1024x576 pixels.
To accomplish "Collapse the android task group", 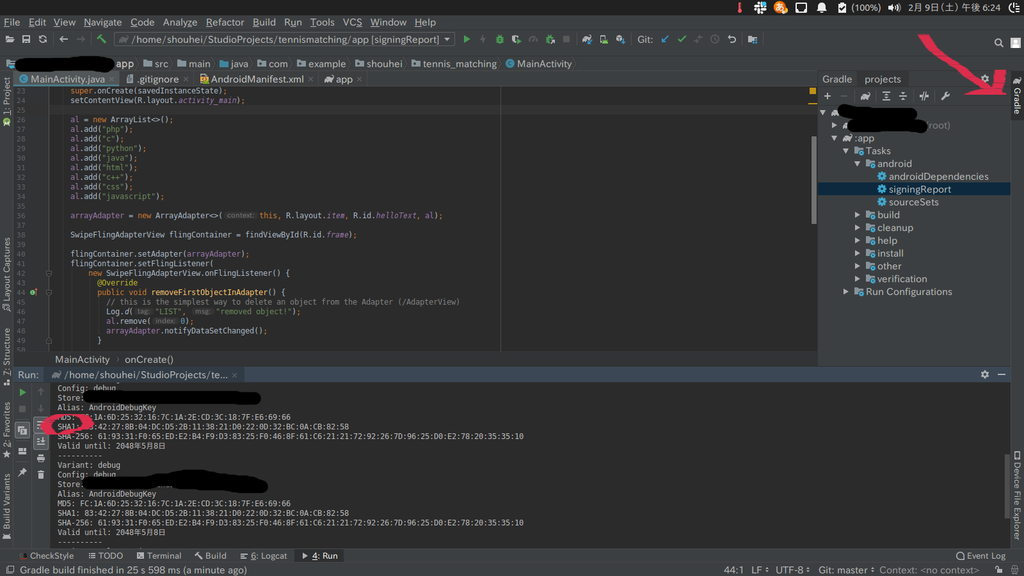I will coord(858,164).
